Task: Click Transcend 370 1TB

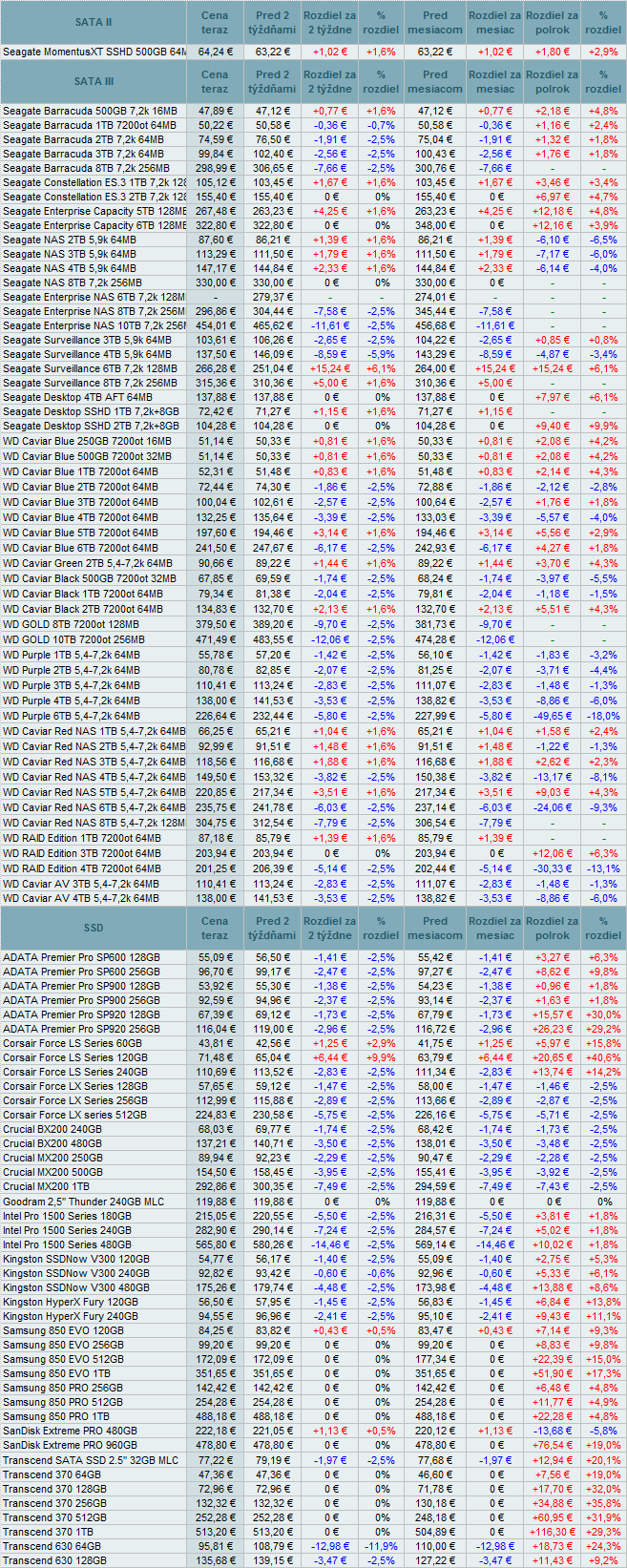Action: [x=49, y=1532]
